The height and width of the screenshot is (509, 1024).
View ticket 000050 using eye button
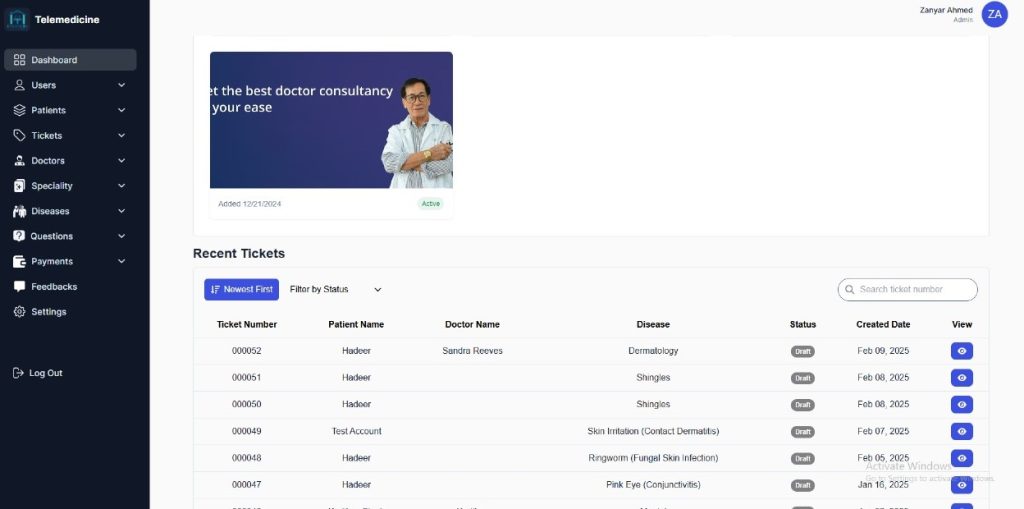tap(961, 405)
